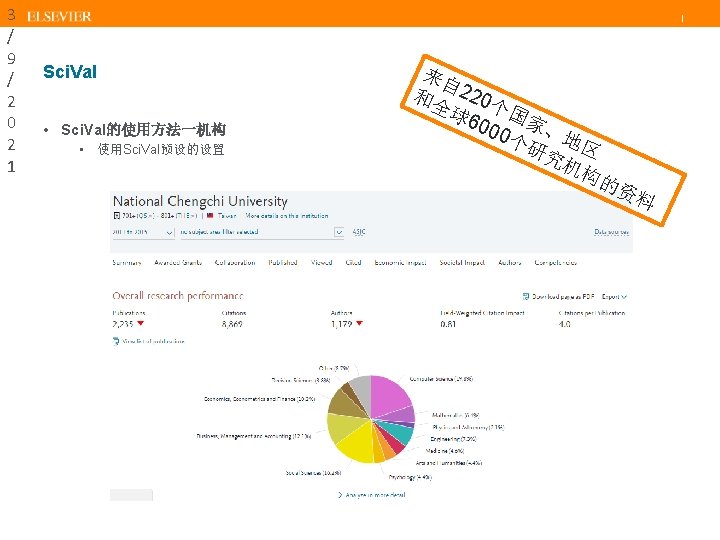Open the Awarded Grants tab

[178, 263]
